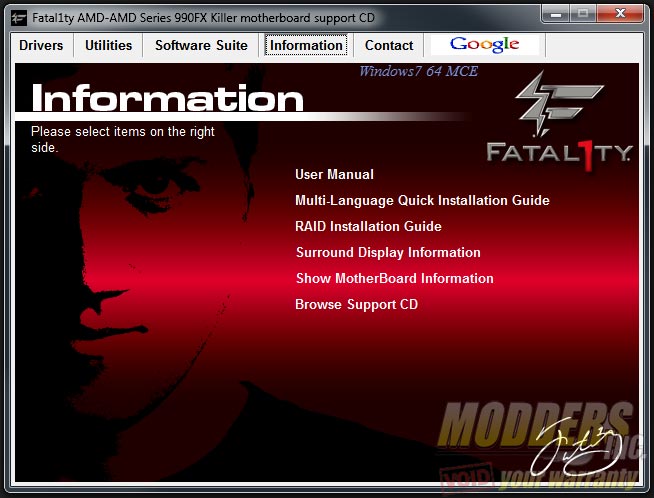Switch to the Utilities tab

click(x=108, y=45)
